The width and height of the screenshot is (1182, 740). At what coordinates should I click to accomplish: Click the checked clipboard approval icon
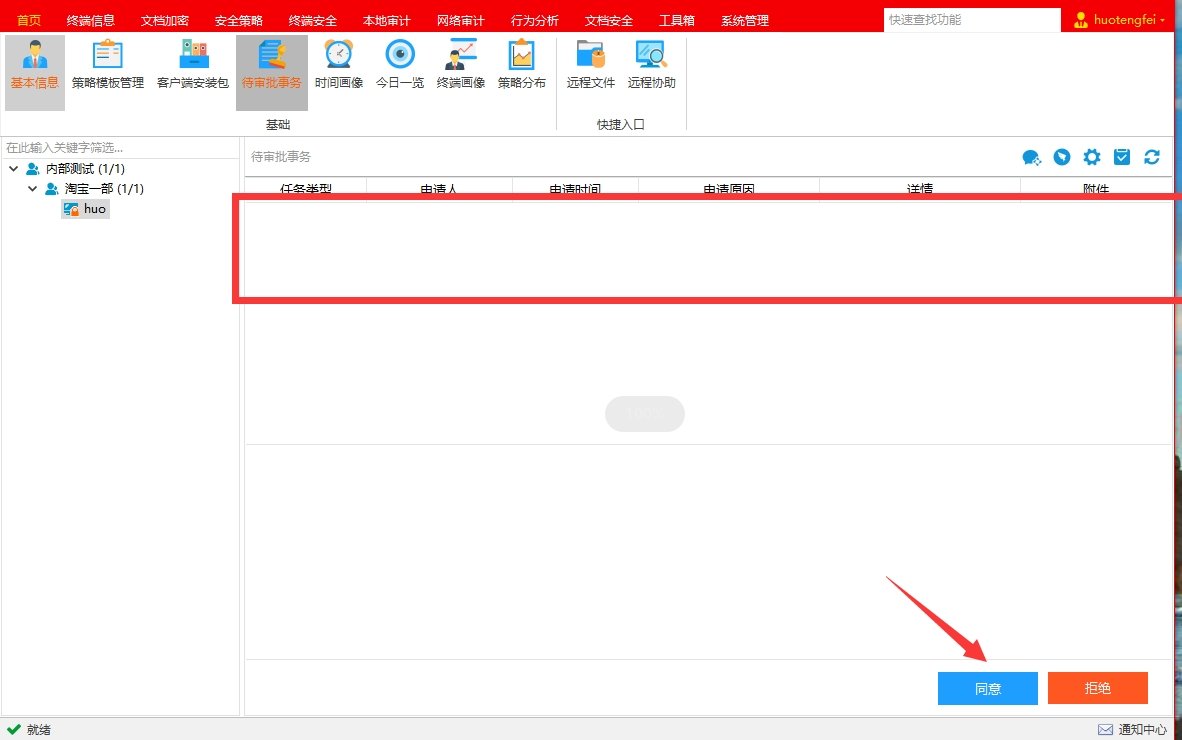pyautogui.click(x=1122, y=157)
